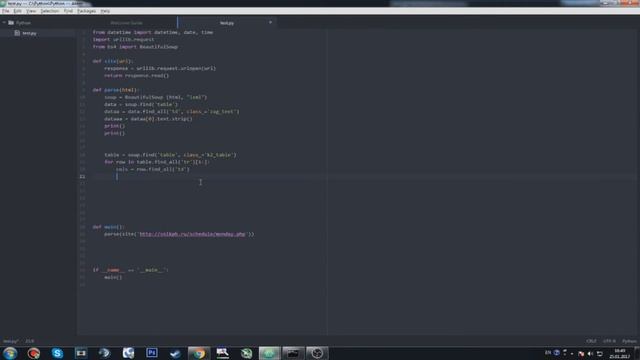
Task: Click the taskbar clock
Action: 620,353
